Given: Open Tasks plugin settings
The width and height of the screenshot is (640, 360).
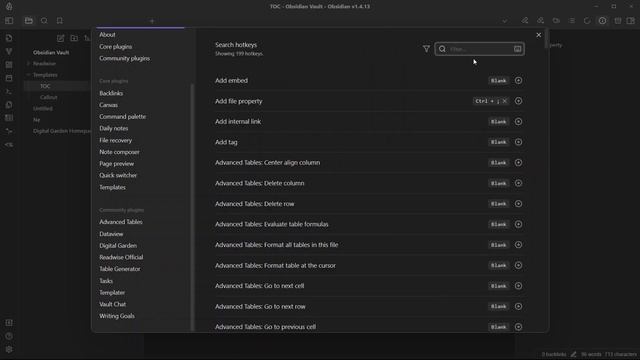Looking at the screenshot, I should (106, 281).
